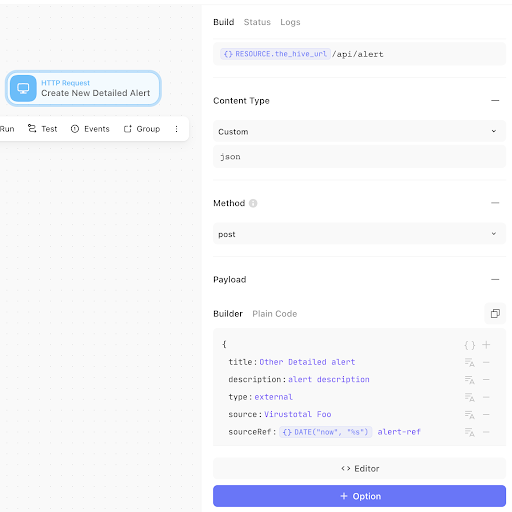Screen dimensions: 512x512
Task: Click the copy payload icon next to Builder
Action: pos(495,314)
